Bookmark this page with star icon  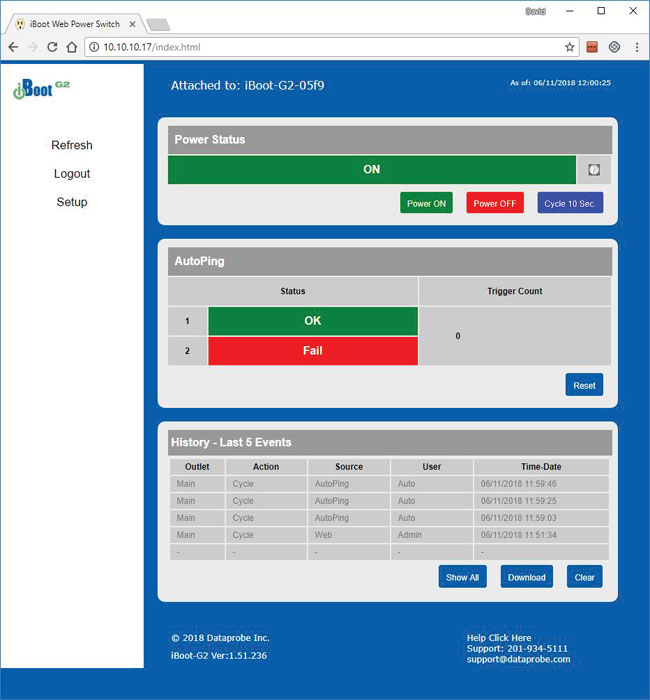click(570, 47)
